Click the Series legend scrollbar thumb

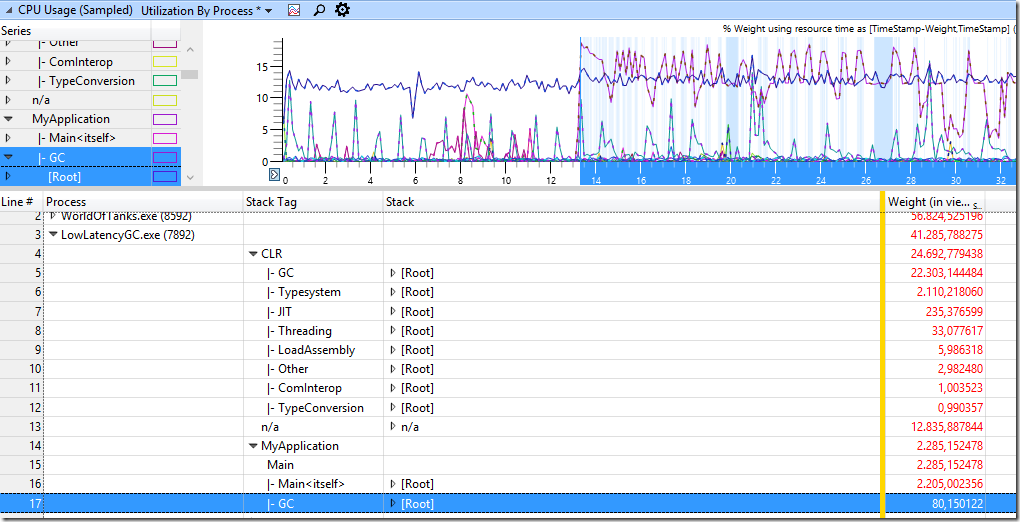189,74
